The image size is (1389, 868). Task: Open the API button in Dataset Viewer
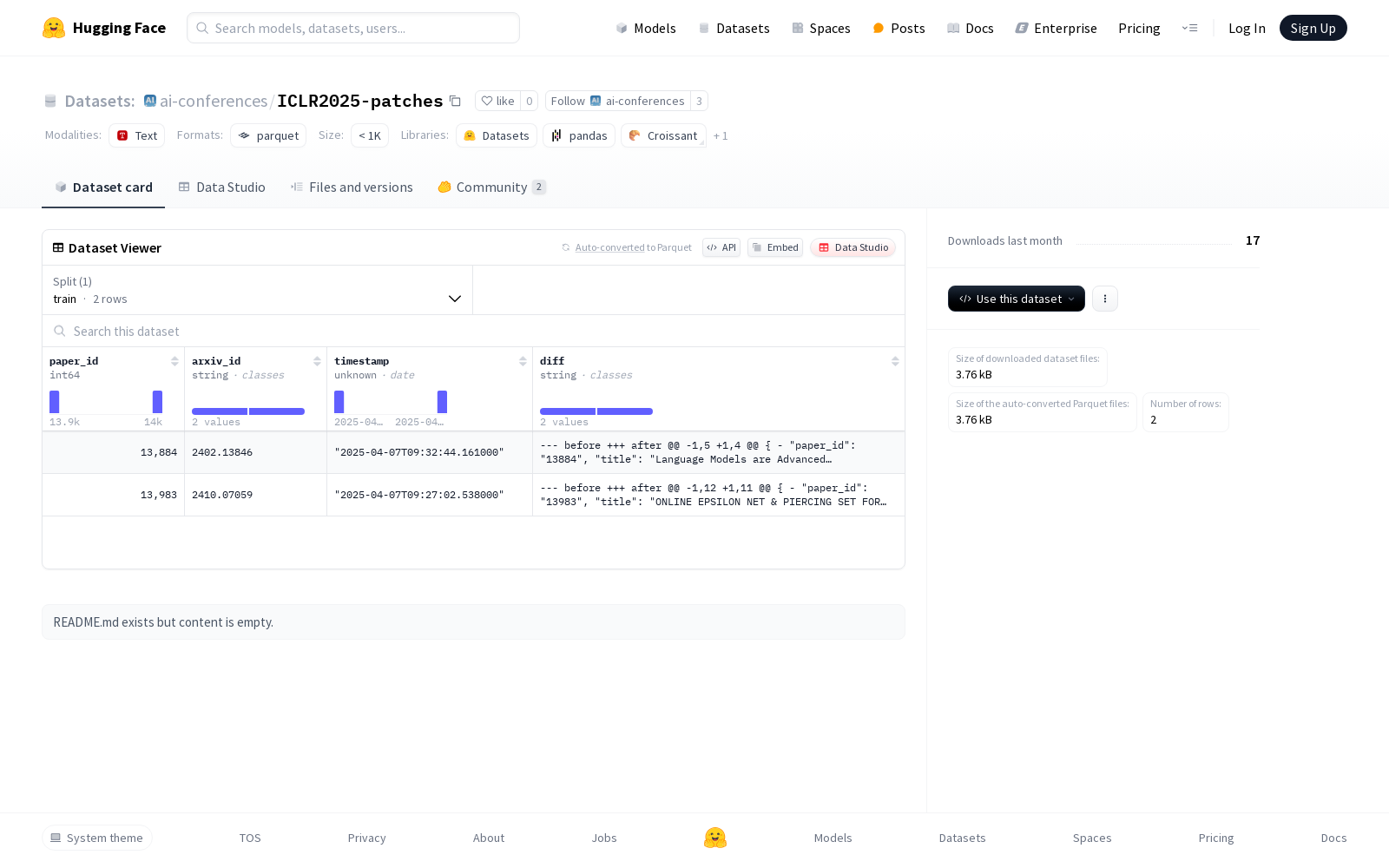[x=721, y=247]
